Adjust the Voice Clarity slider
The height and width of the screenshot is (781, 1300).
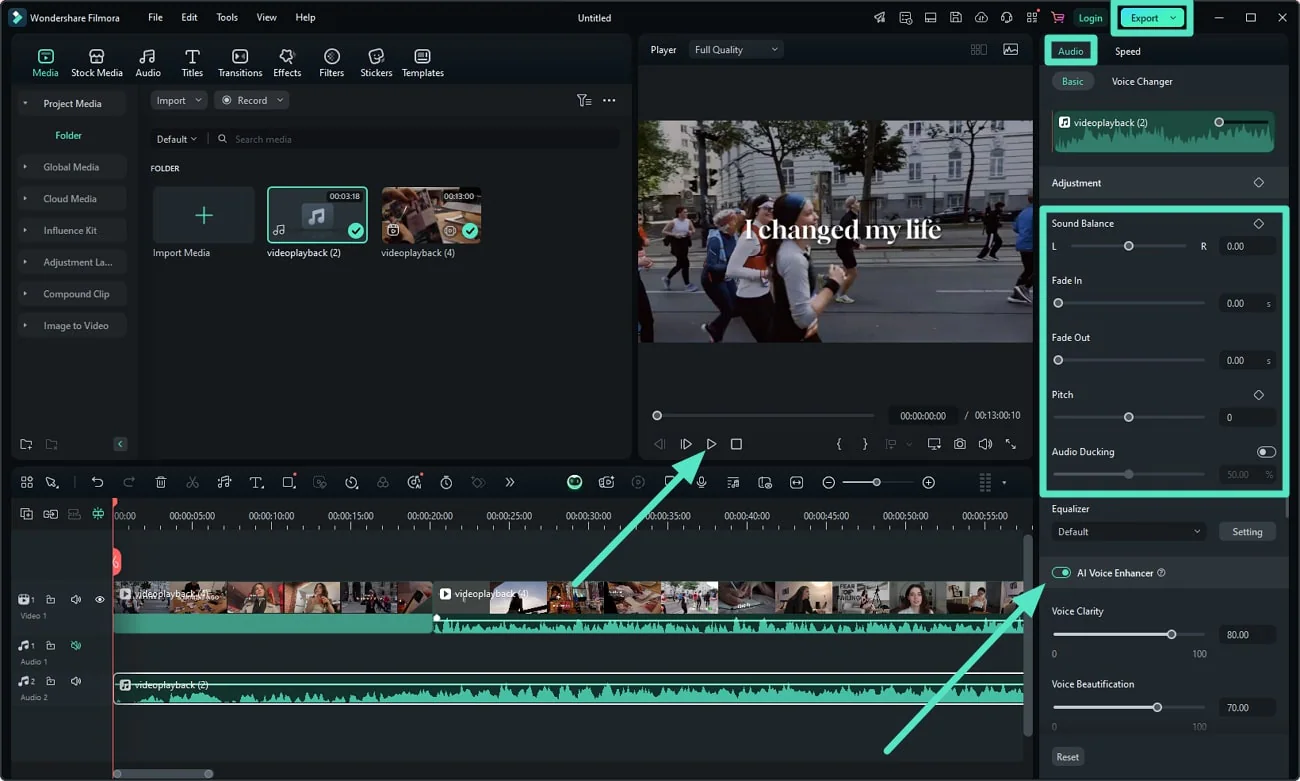pos(1171,634)
